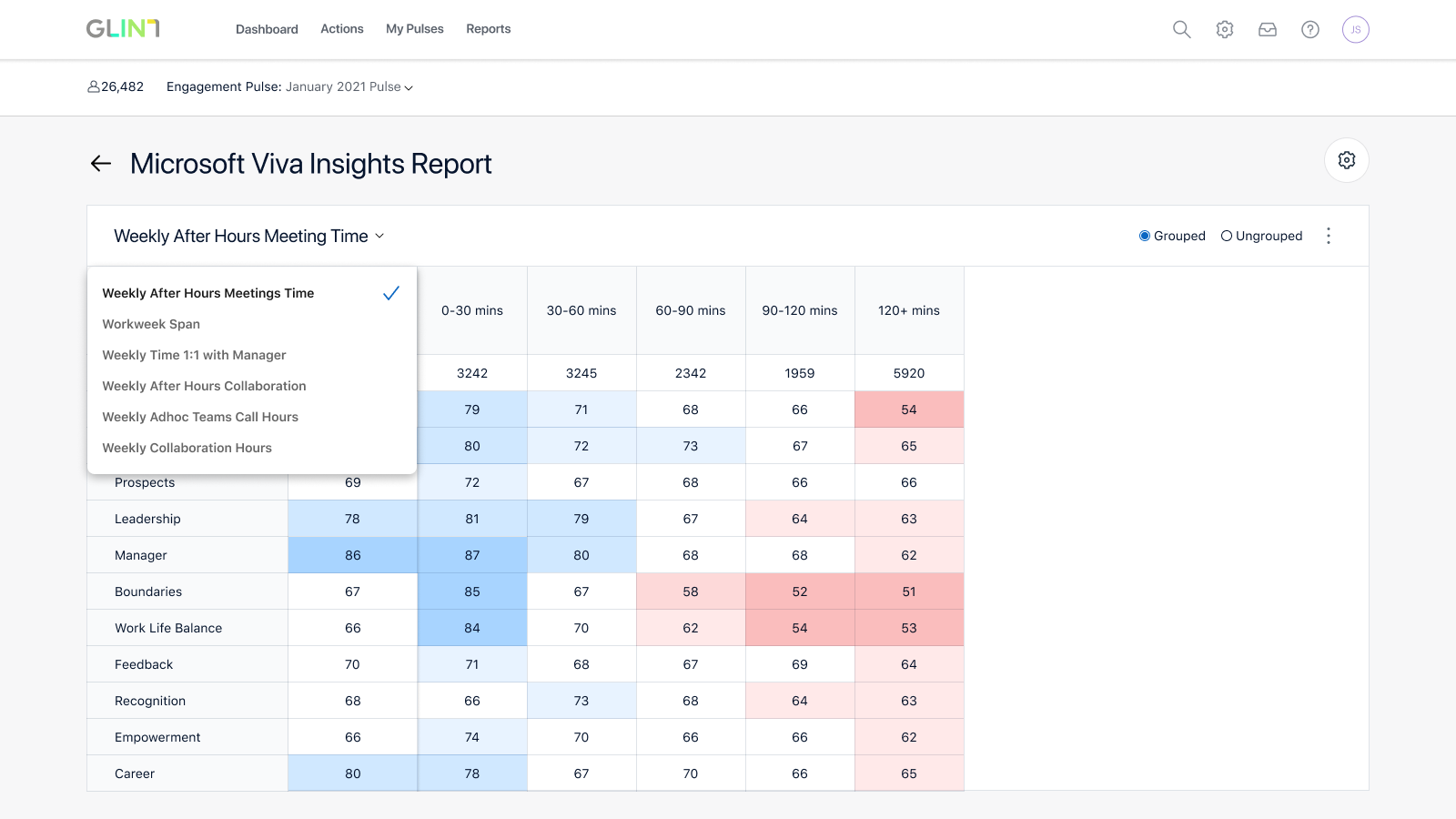Select the Ungrouped radio button
The width and height of the screenshot is (1456, 819).
click(1227, 236)
